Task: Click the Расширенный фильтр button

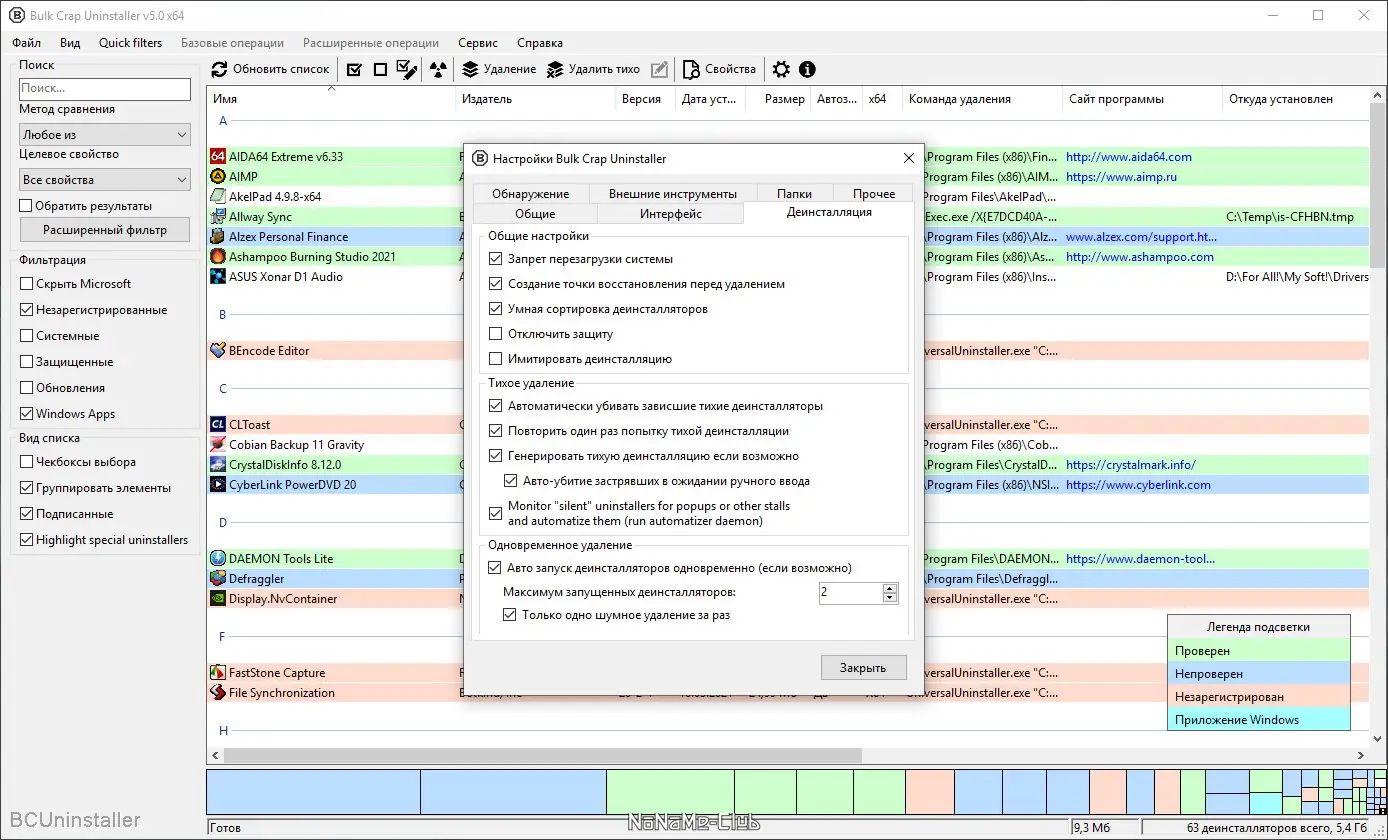Action: pyautogui.click(x=104, y=230)
